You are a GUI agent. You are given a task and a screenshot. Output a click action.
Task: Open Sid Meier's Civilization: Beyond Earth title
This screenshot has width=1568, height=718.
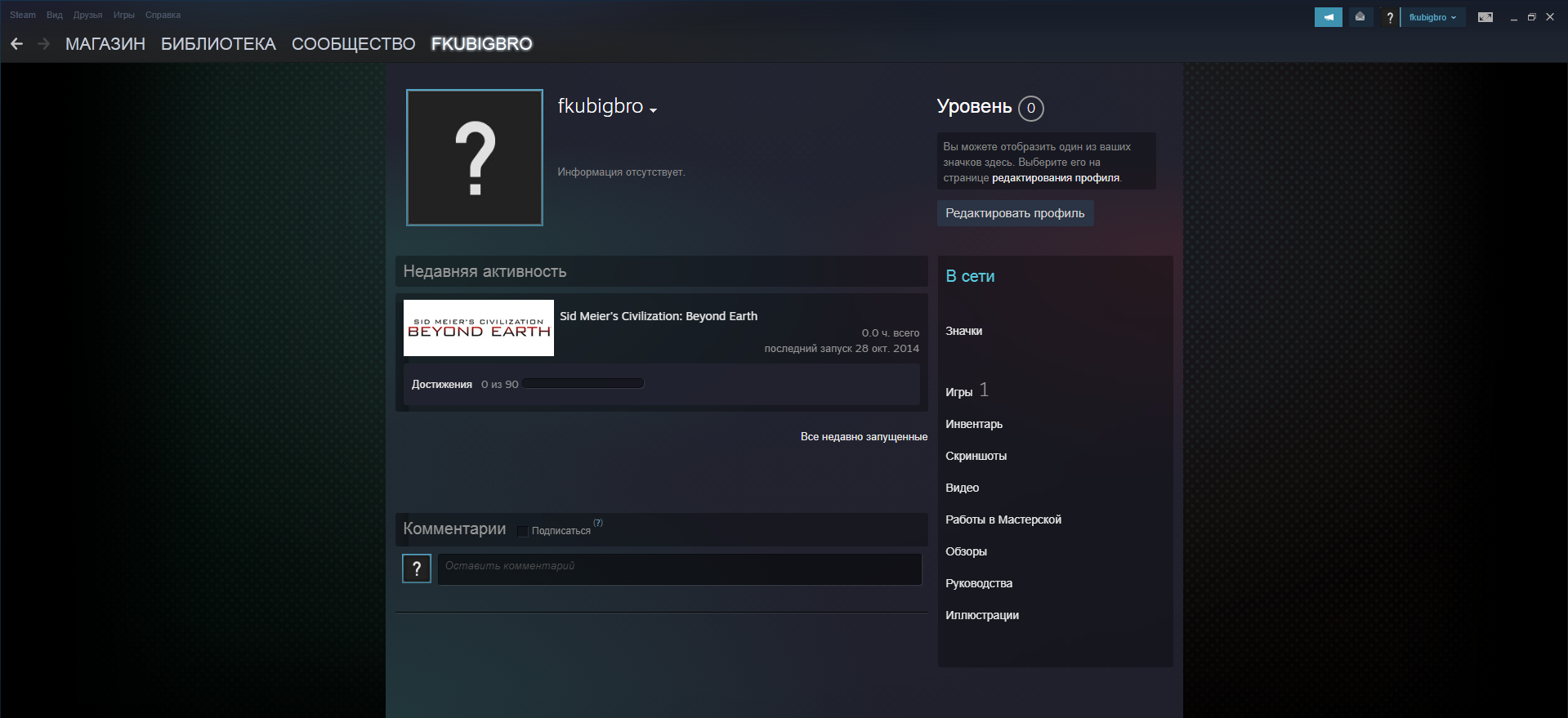pos(659,316)
